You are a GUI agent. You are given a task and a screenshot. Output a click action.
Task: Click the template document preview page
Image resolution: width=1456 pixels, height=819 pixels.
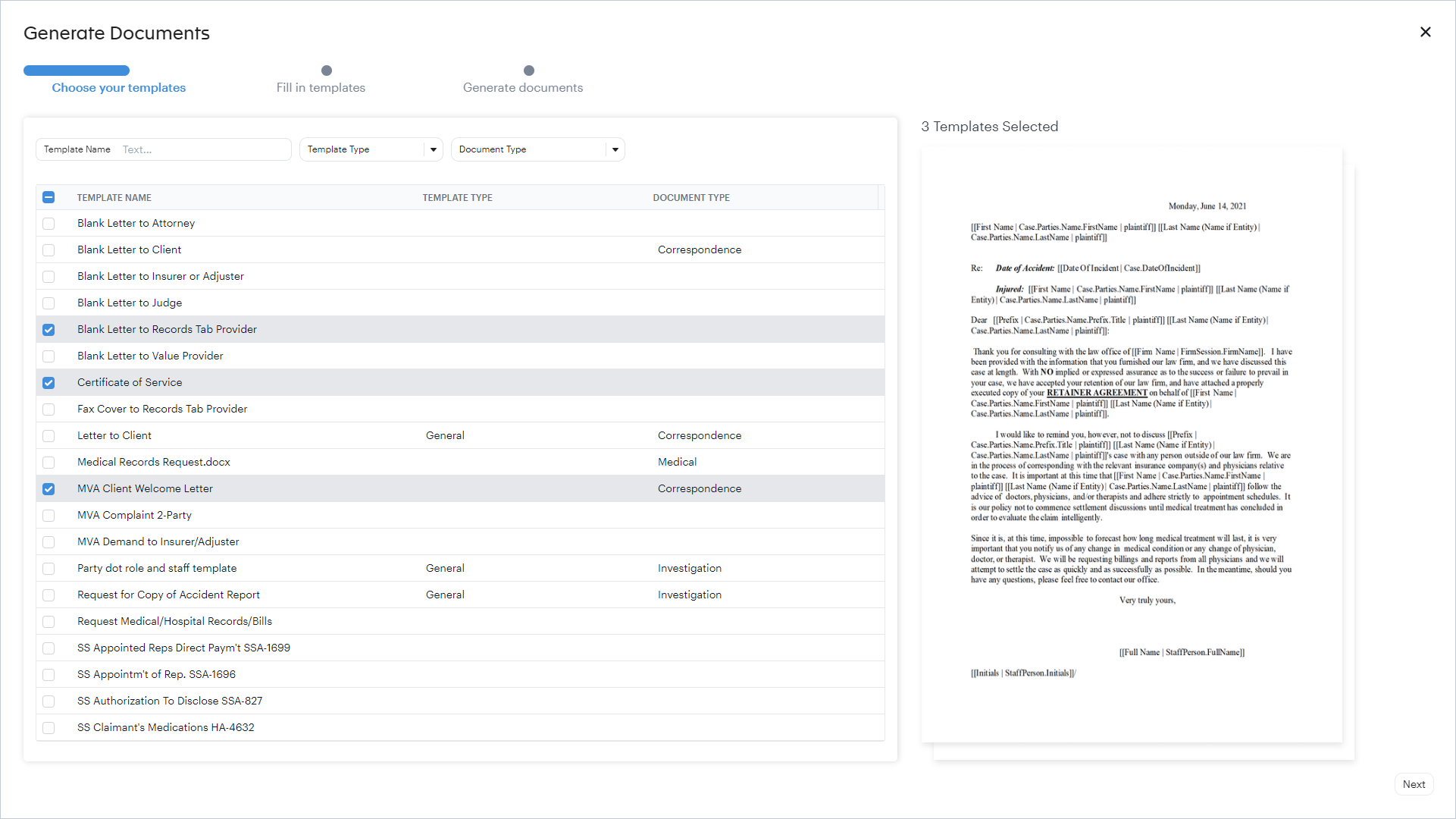coord(1132,445)
